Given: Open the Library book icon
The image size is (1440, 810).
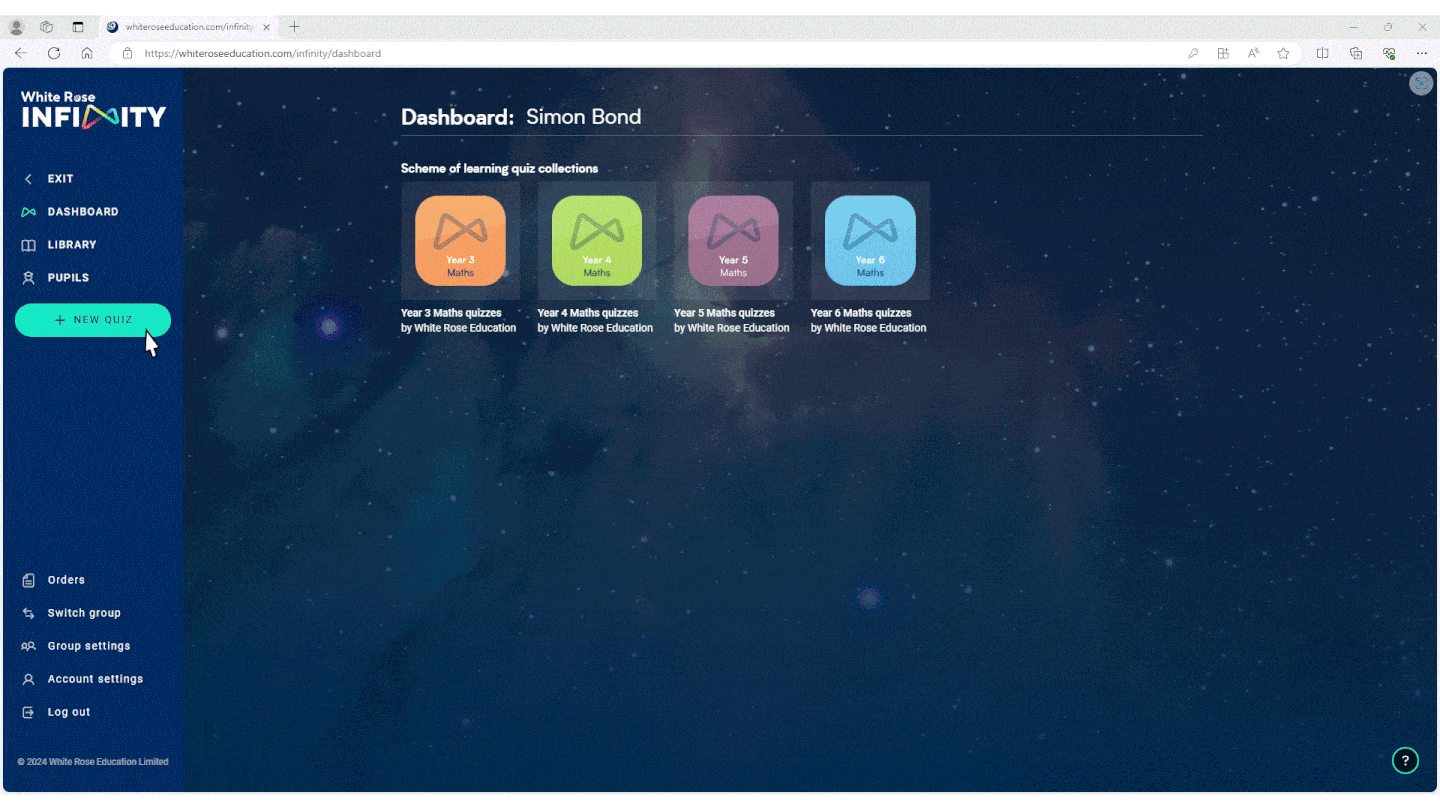Looking at the screenshot, I should tap(28, 245).
